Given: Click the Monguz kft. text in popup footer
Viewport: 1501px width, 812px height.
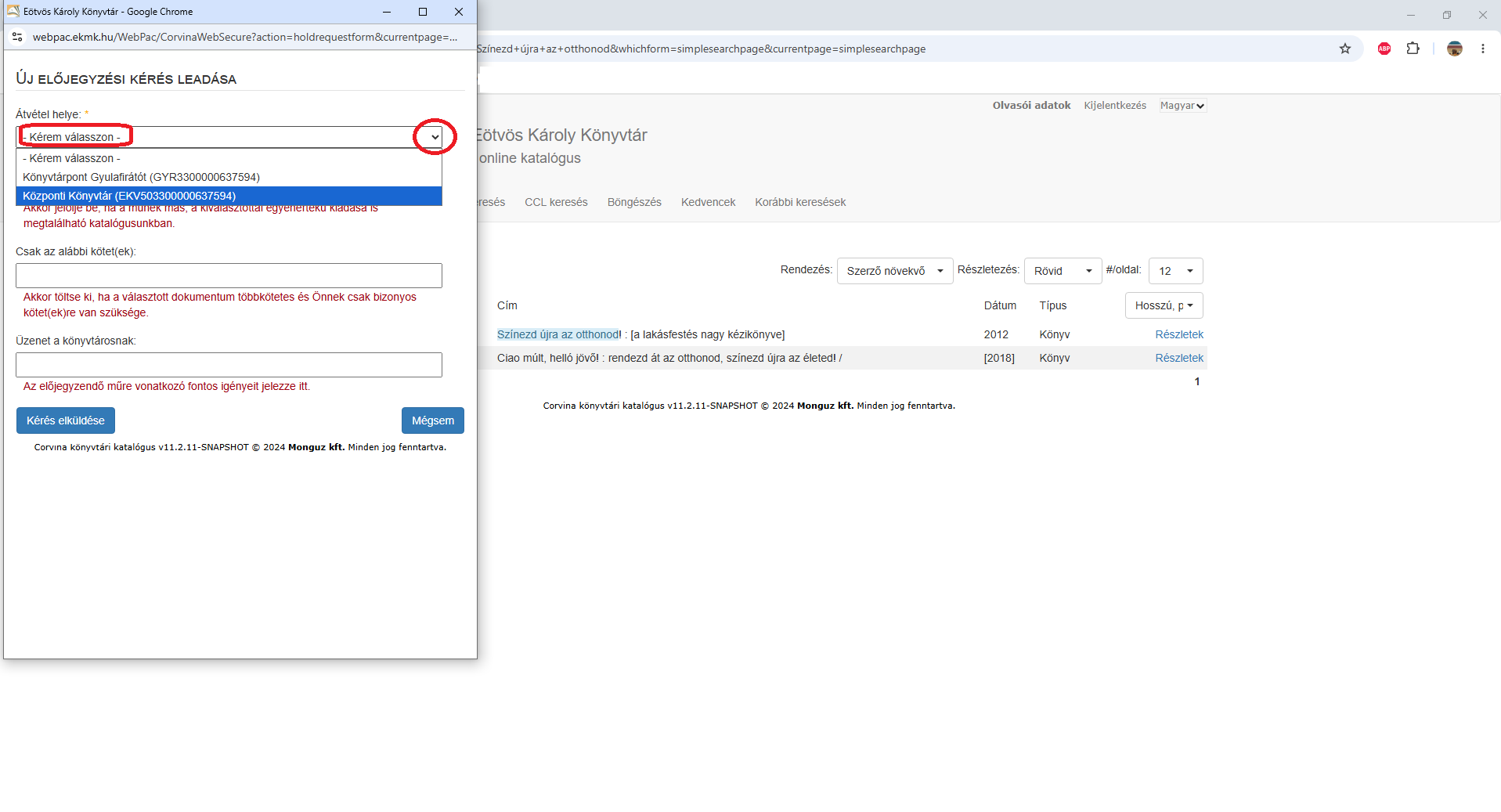Looking at the screenshot, I should [316, 447].
